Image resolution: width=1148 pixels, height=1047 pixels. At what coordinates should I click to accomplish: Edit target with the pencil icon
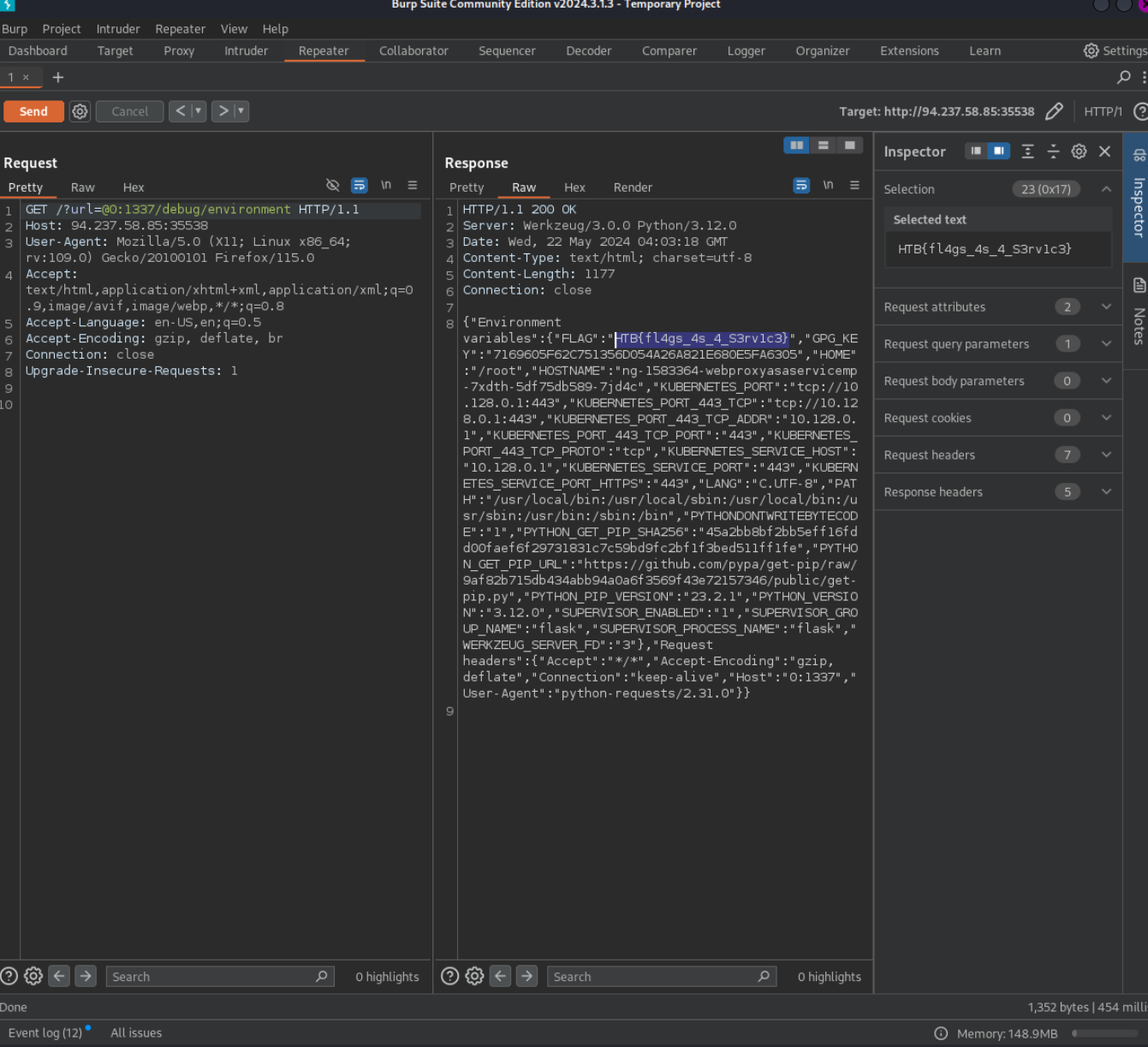pos(1055,111)
